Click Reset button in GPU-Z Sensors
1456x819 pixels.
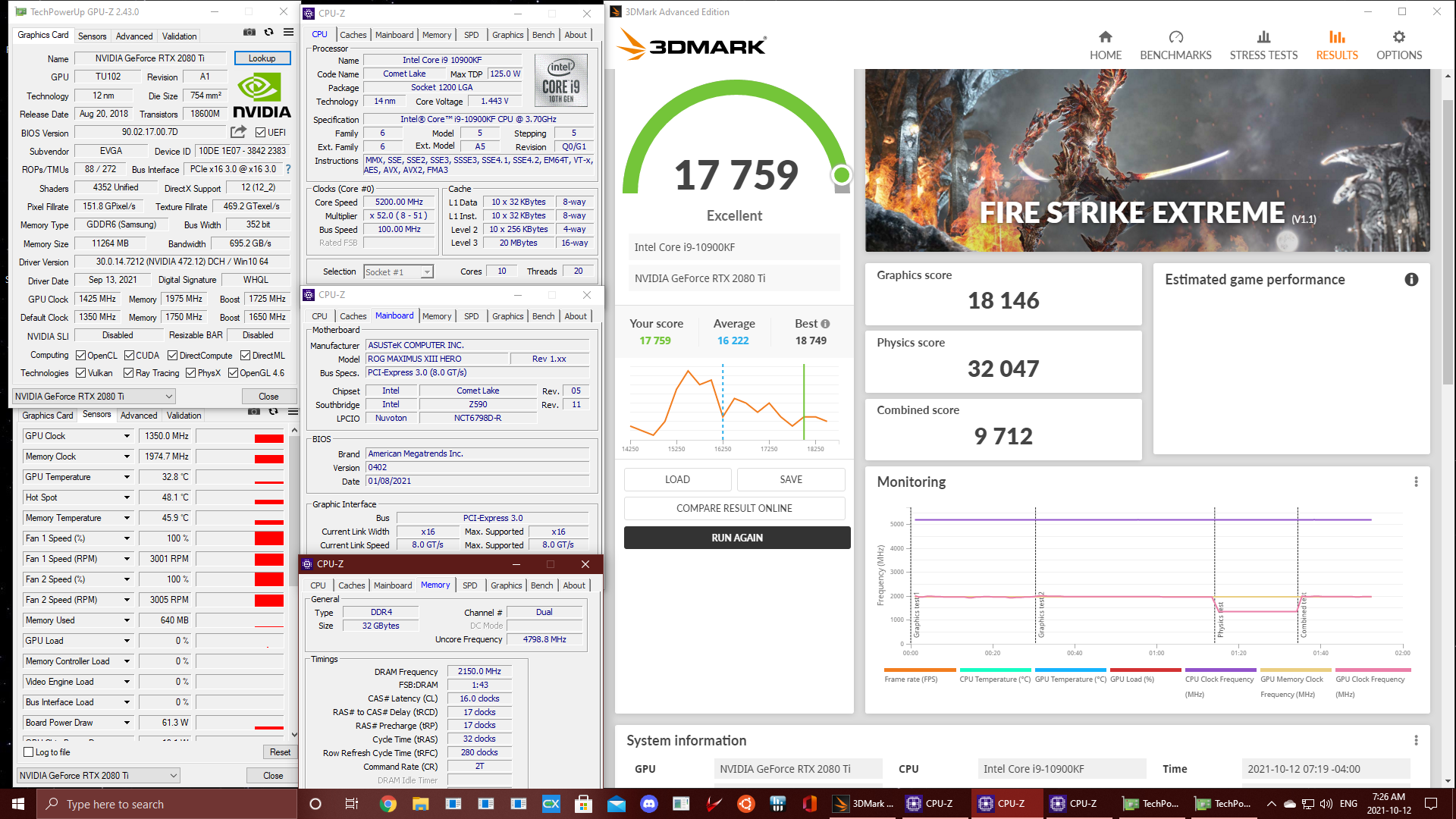pos(280,752)
